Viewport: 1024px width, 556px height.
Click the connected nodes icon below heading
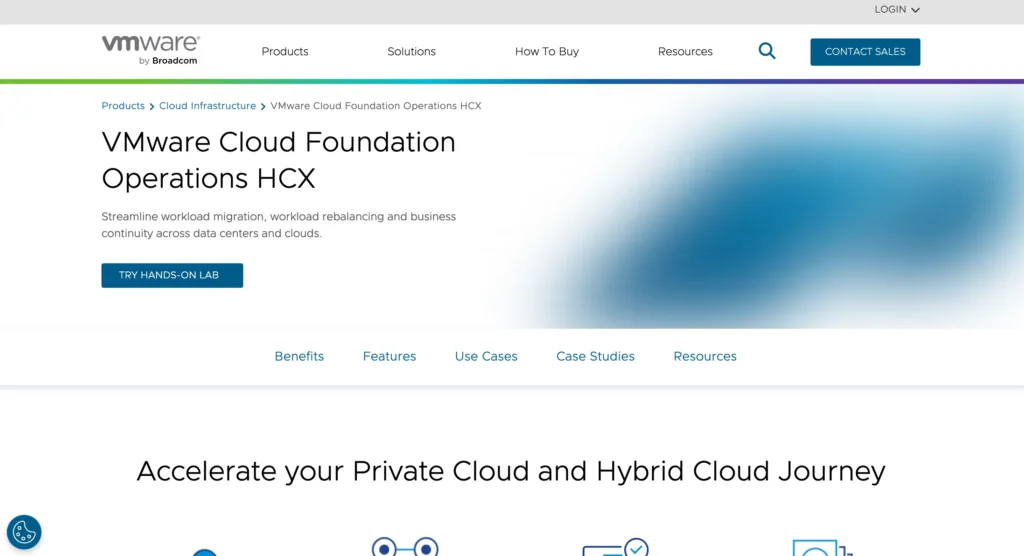pos(405,547)
